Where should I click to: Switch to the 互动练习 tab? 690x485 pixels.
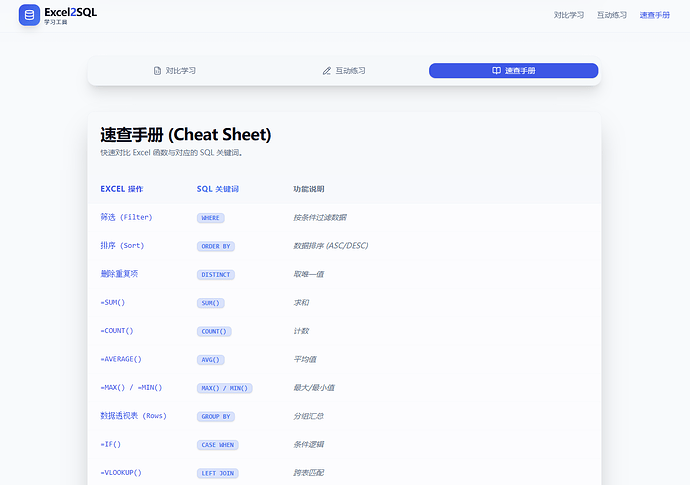coord(343,71)
